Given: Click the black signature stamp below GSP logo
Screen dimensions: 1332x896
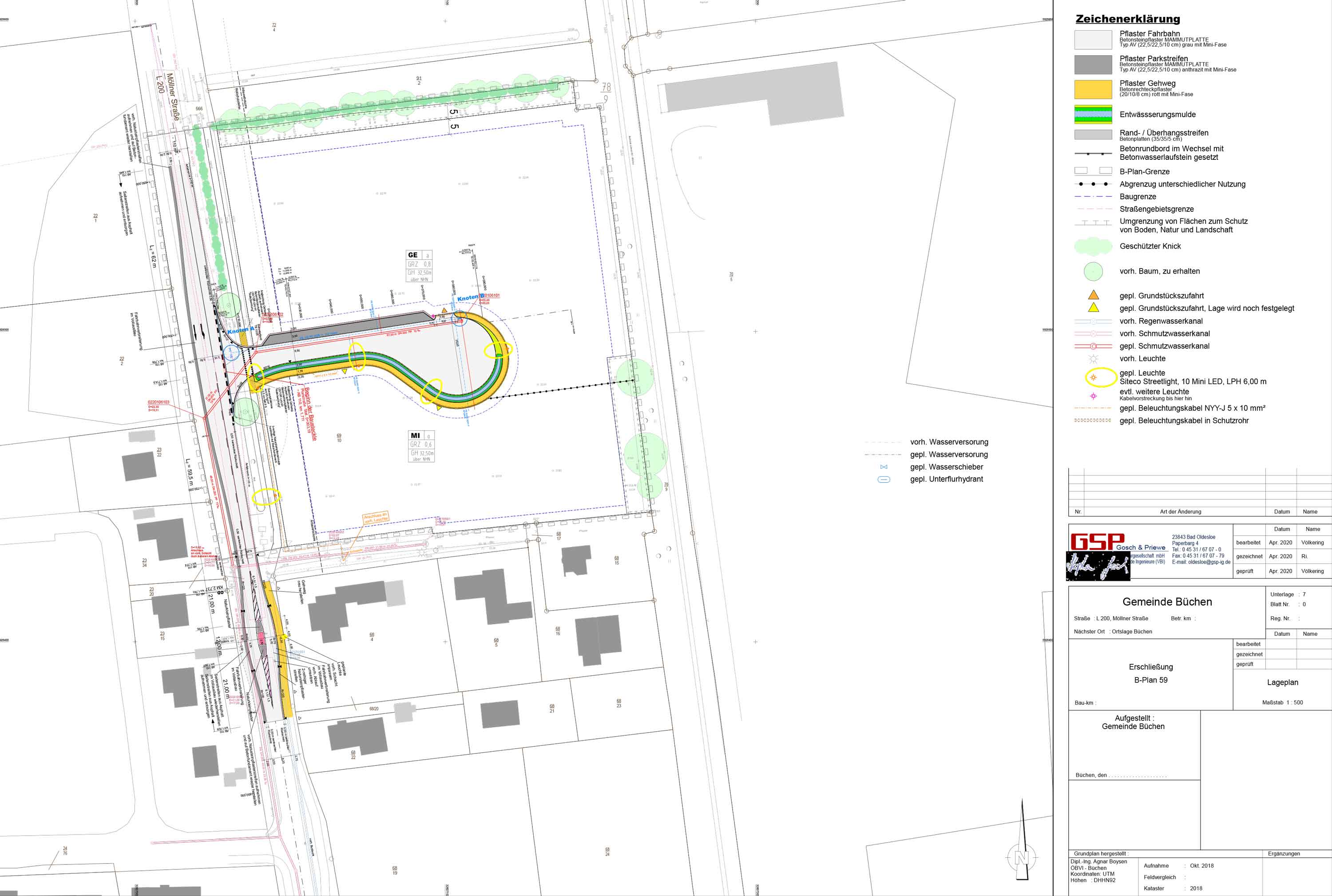Looking at the screenshot, I should point(1098,566).
